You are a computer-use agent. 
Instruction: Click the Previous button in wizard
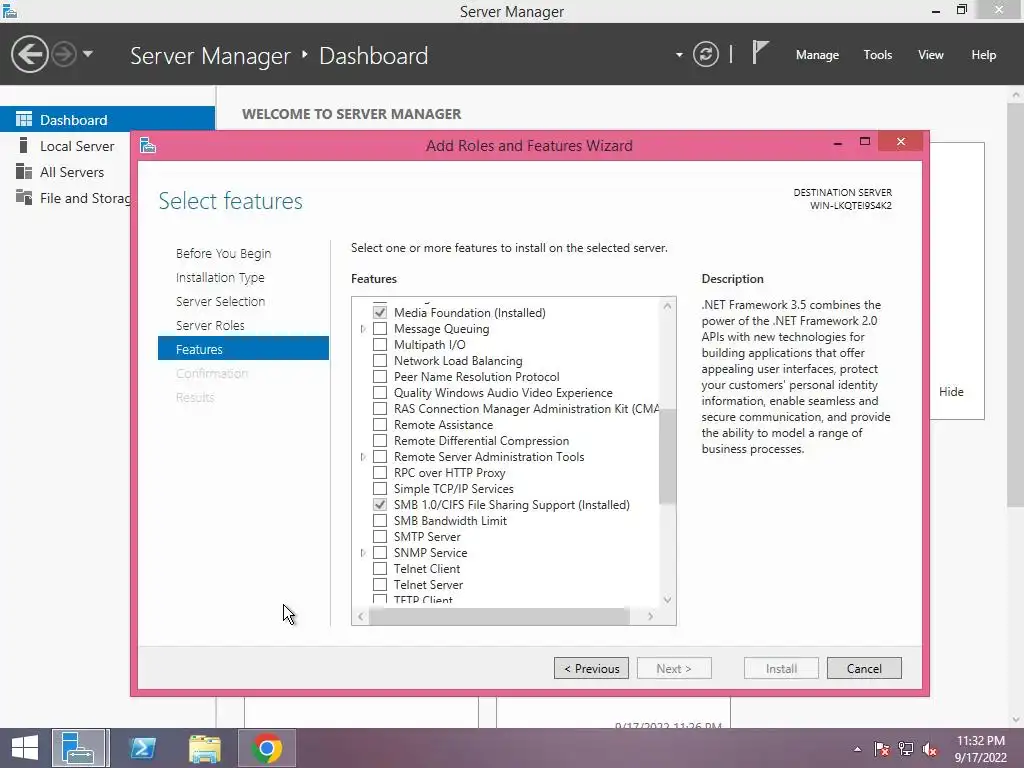pos(591,668)
